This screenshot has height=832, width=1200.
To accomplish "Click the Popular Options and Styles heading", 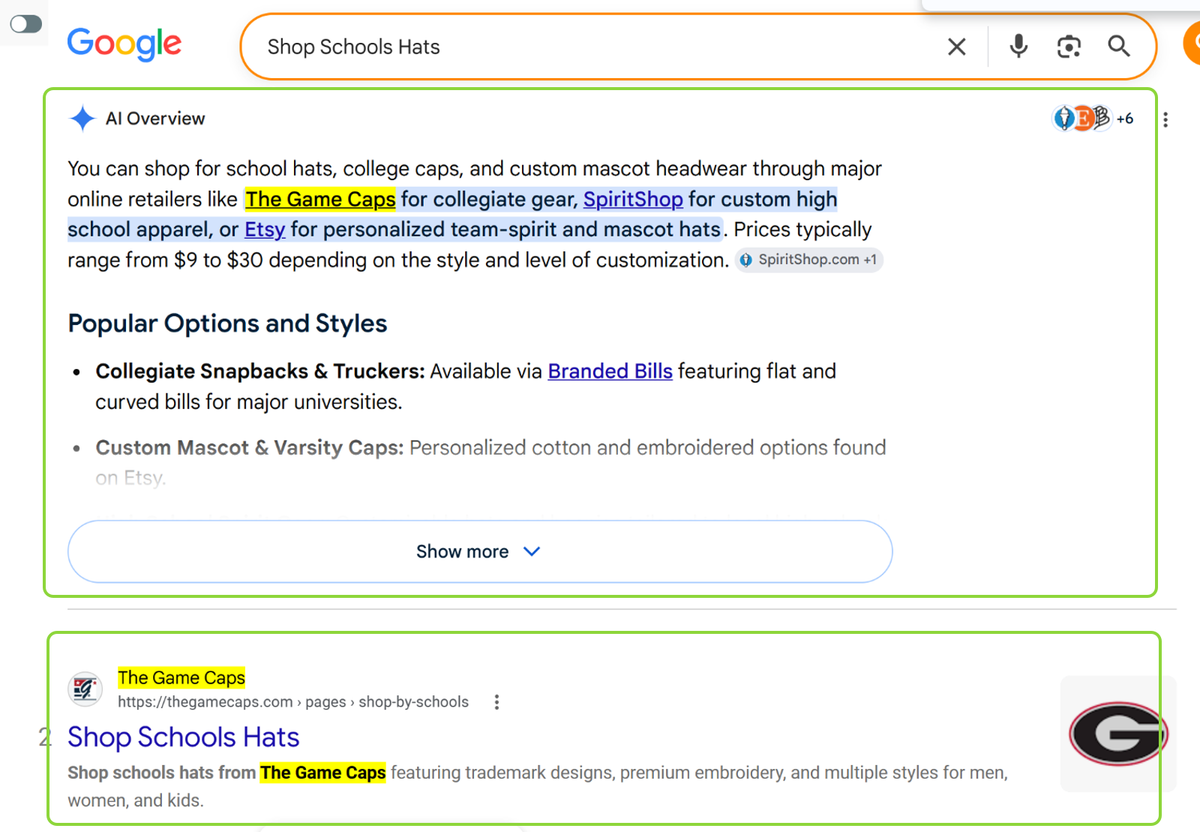I will click(227, 324).
